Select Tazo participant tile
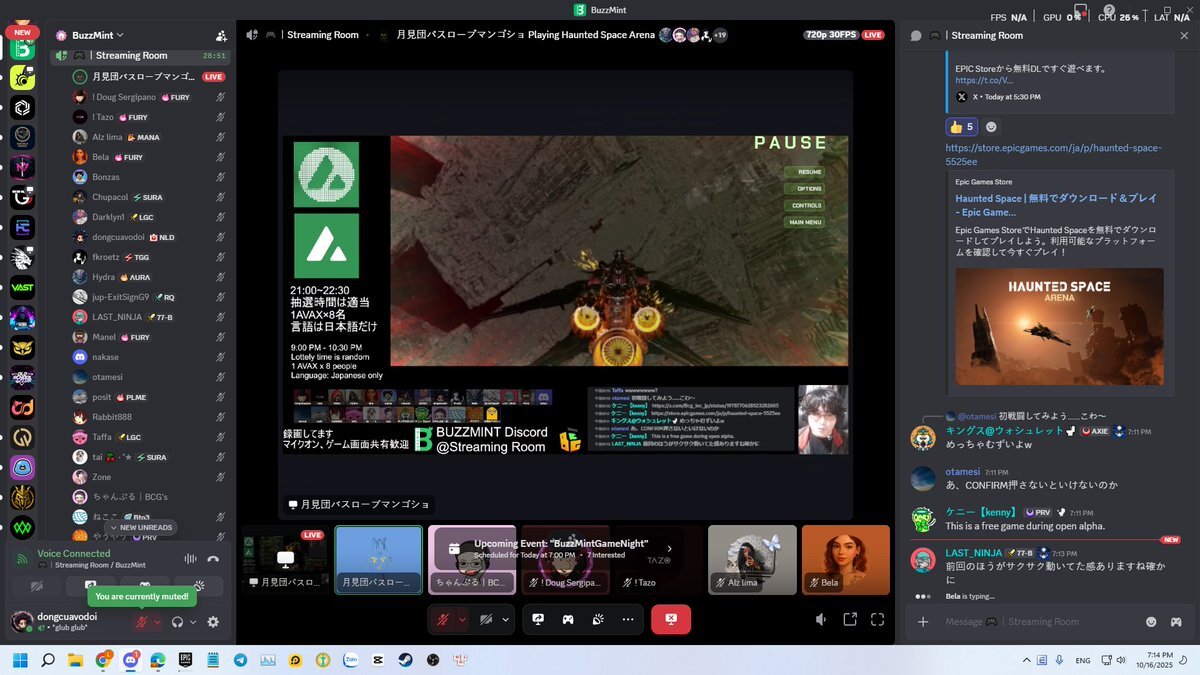The image size is (1200, 675). tap(658, 560)
